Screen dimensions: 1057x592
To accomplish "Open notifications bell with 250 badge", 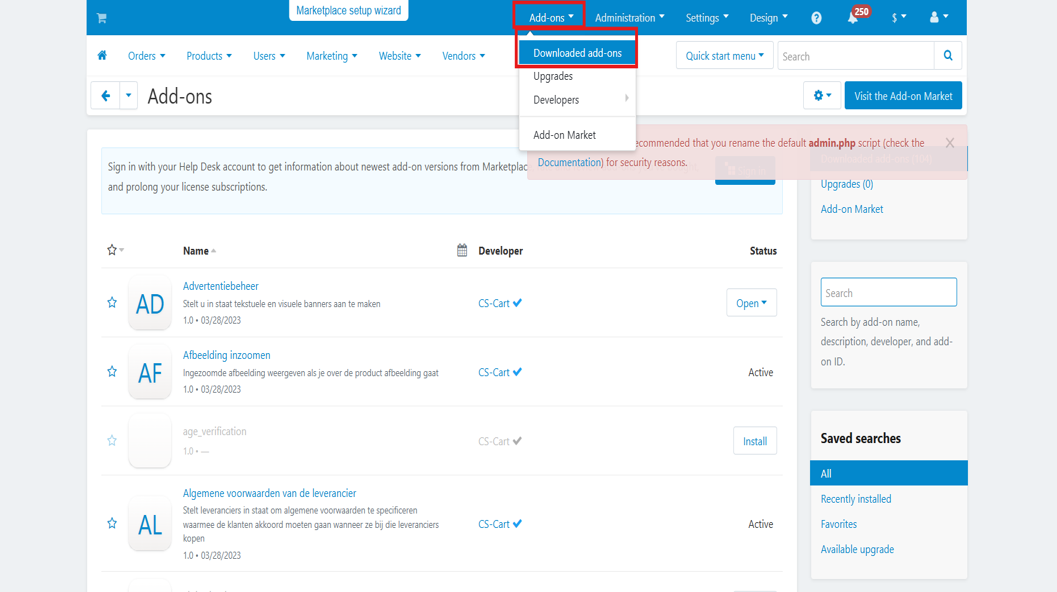I will pos(853,18).
